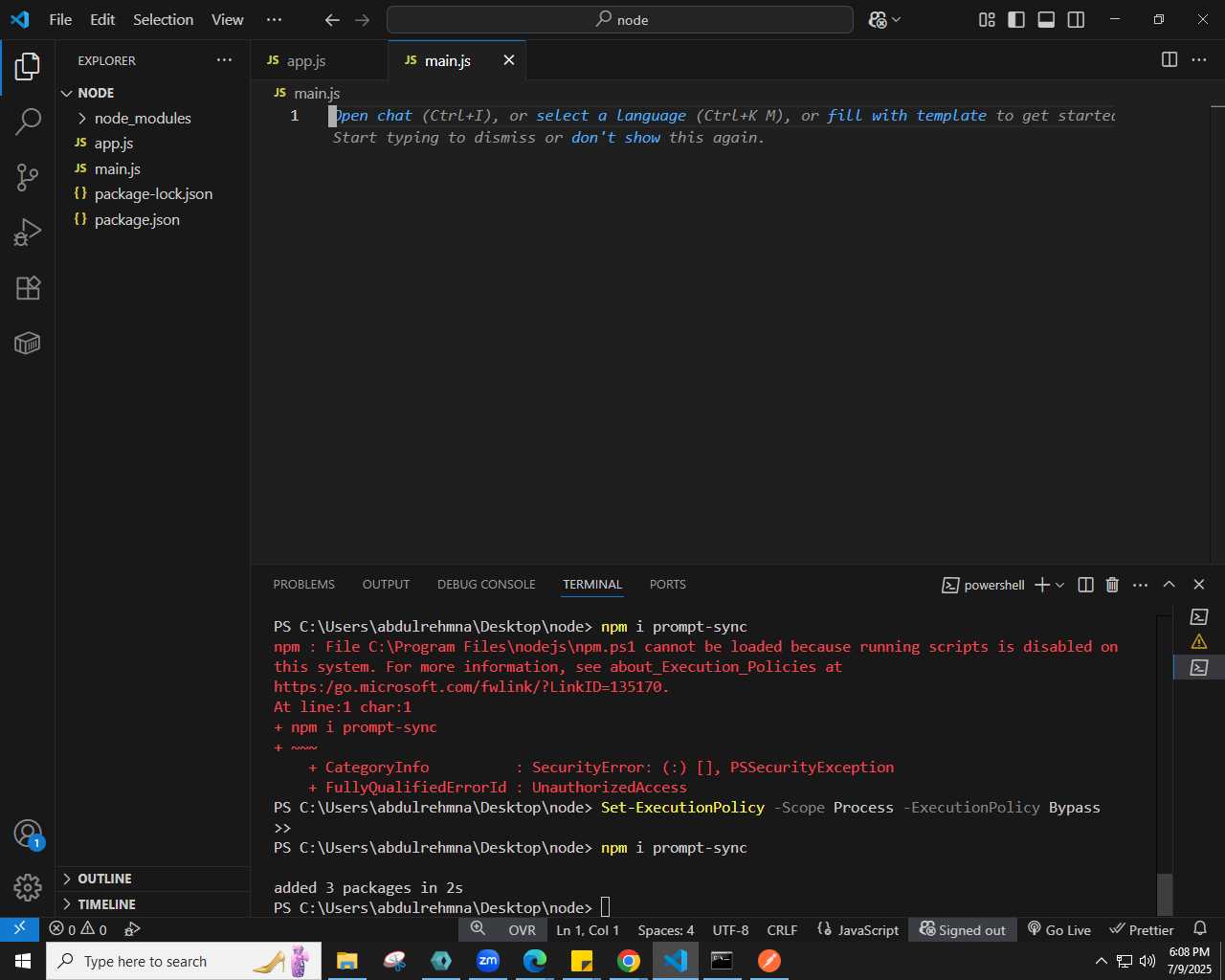
Task: Go back with the left arrow
Action: tap(332, 19)
